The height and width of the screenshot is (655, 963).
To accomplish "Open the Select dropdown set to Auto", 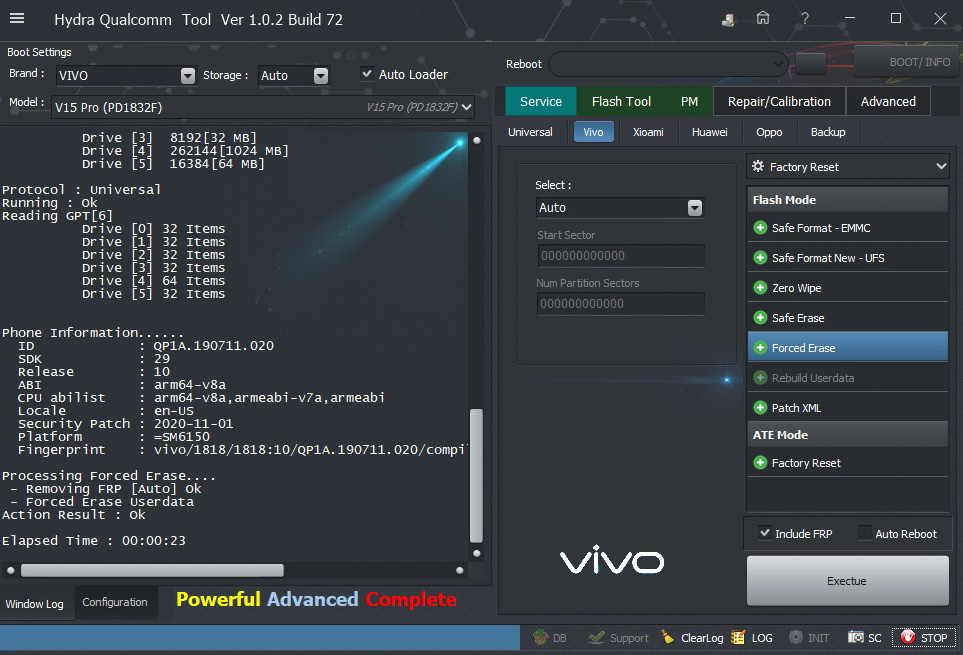I will coord(620,208).
